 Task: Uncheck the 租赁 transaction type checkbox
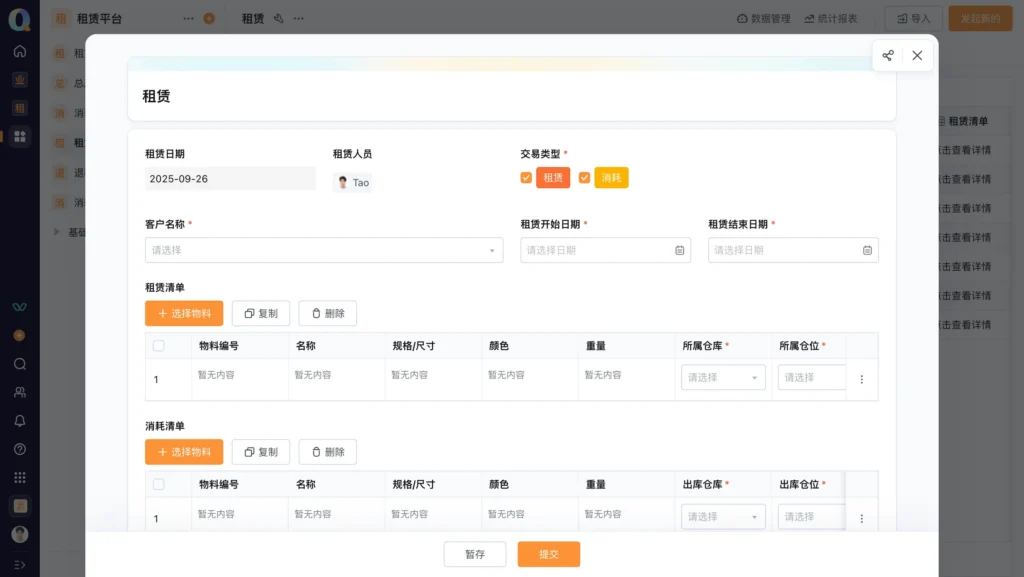point(526,178)
